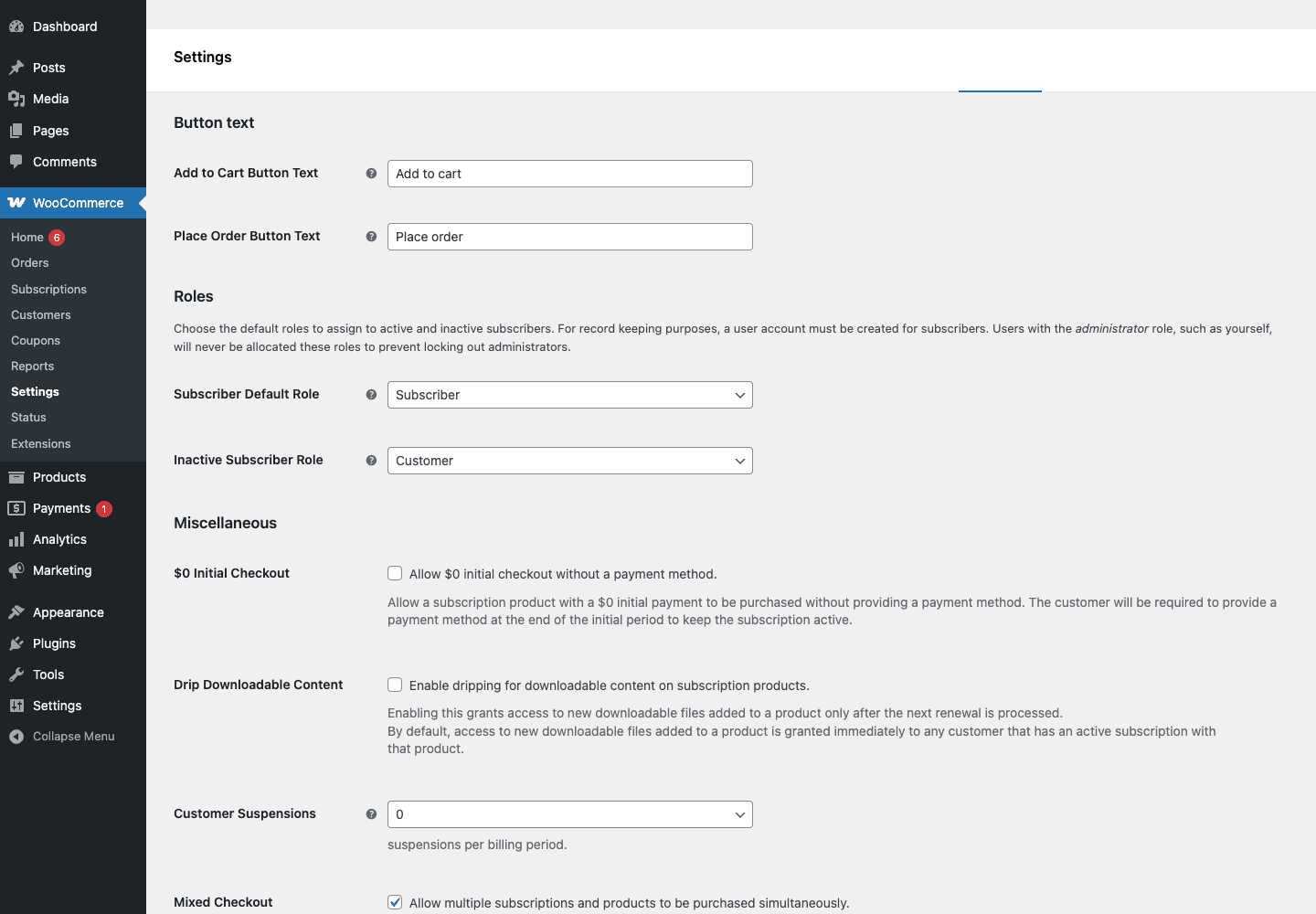This screenshot has width=1316, height=914.
Task: Click the red 6 badge next to Home
Action: click(x=57, y=238)
